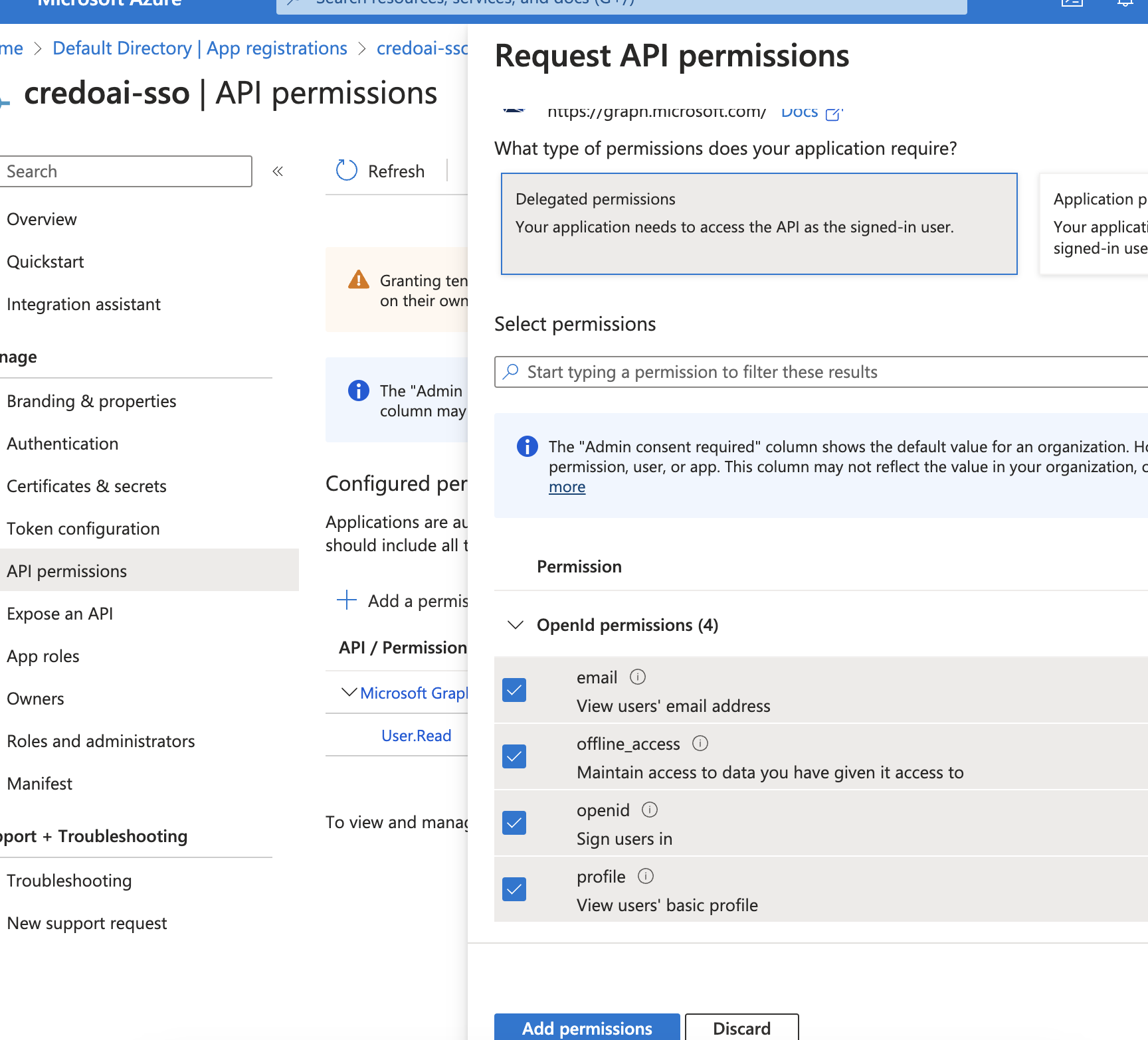Image resolution: width=1148 pixels, height=1040 pixels.
Task: Click the Permission column header
Action: [579, 566]
